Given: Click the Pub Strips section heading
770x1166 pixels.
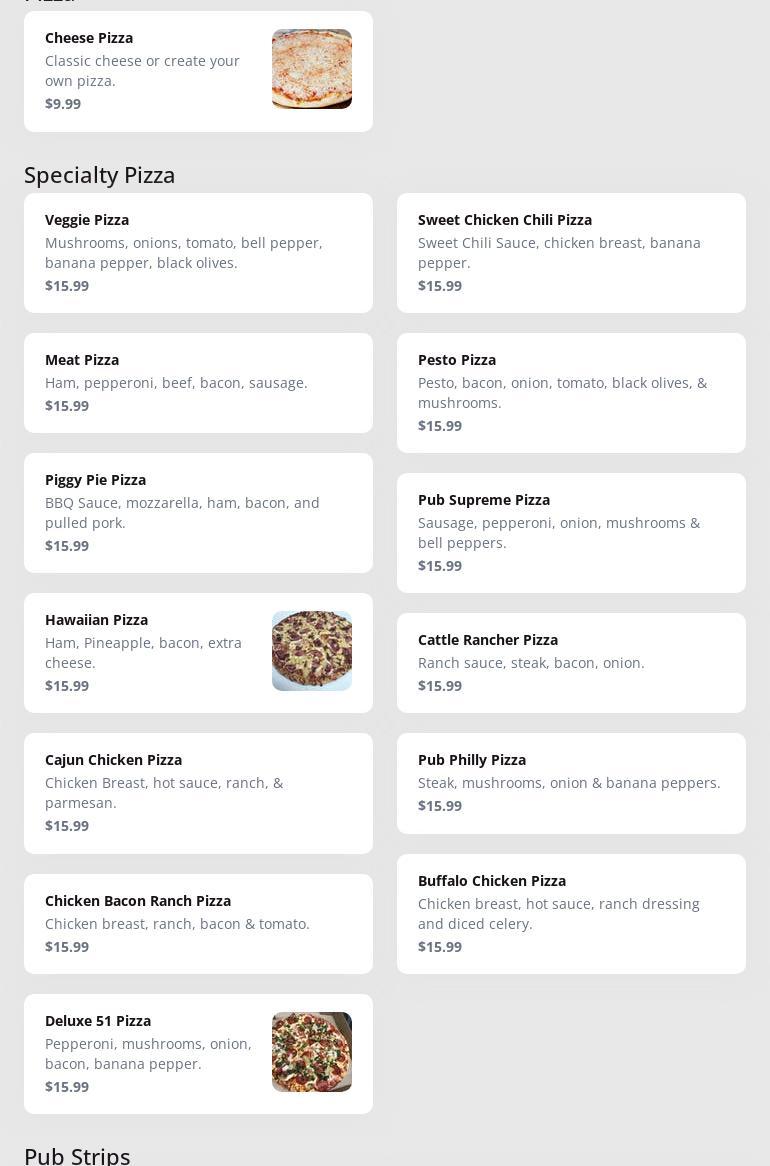Looking at the screenshot, I should pos(77,1155).
